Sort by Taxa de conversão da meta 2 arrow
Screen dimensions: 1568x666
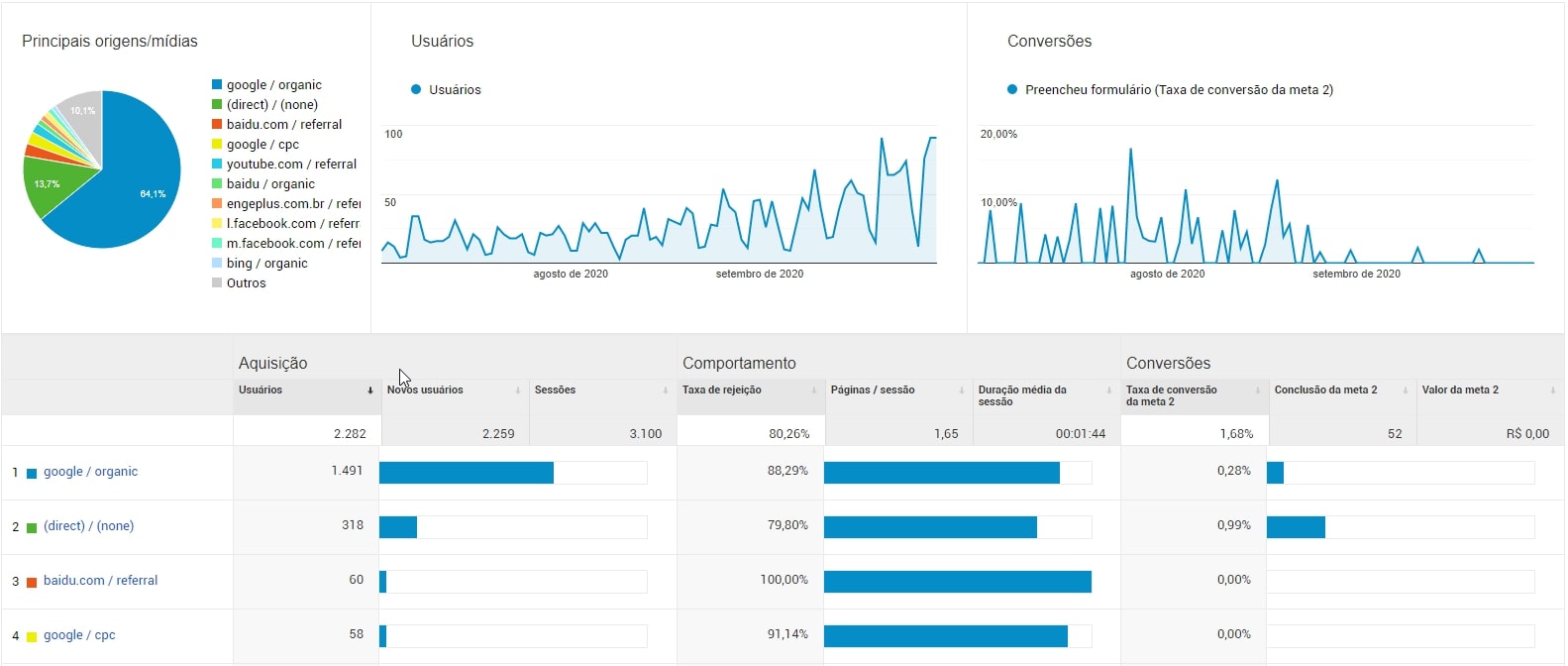(1258, 390)
